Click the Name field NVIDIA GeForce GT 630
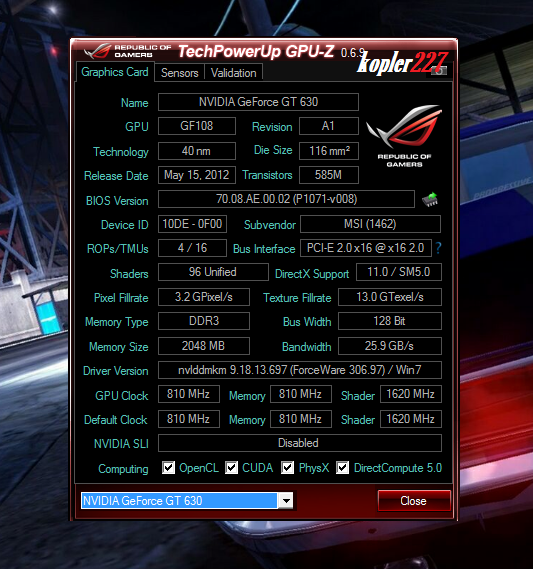The height and width of the screenshot is (569, 533). [258, 102]
